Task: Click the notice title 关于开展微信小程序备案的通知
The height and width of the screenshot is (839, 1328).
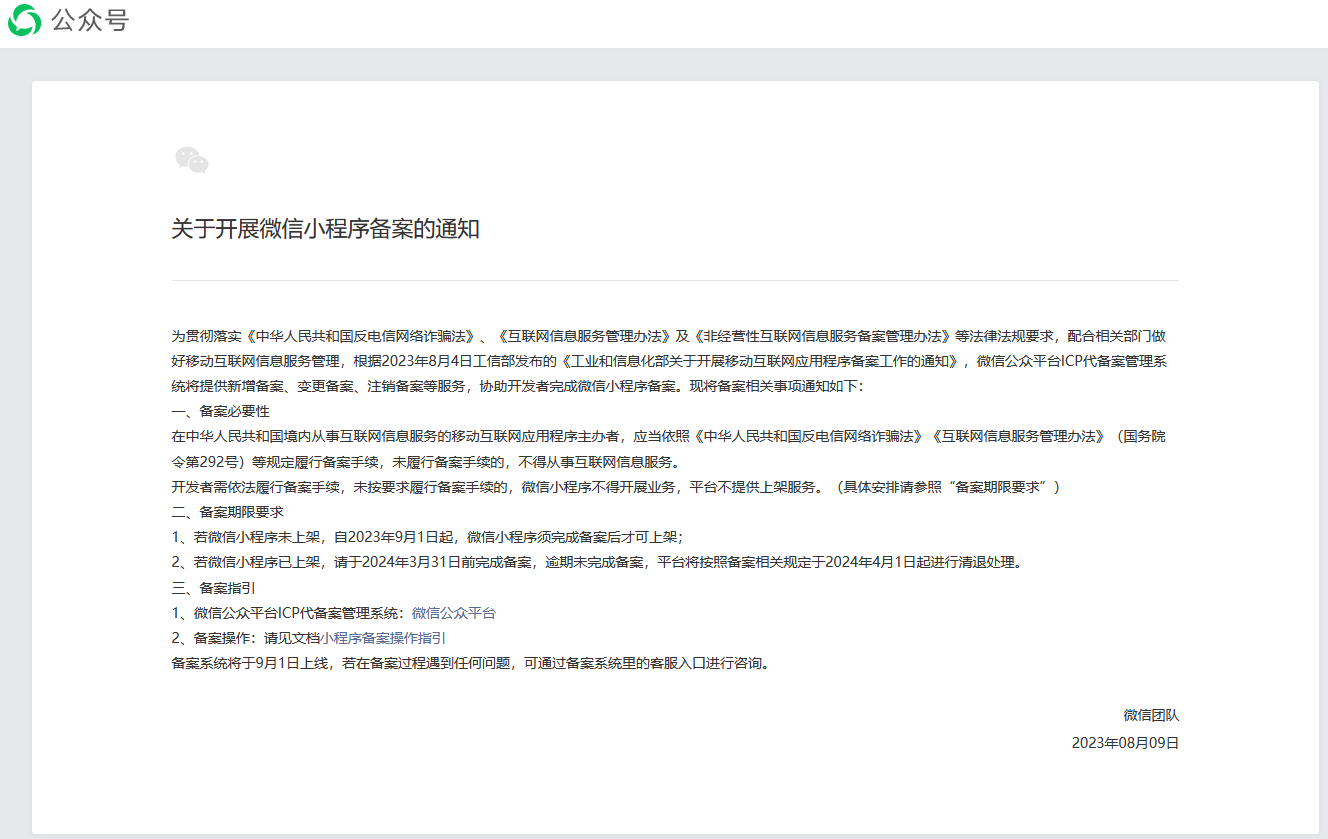Action: [x=325, y=229]
